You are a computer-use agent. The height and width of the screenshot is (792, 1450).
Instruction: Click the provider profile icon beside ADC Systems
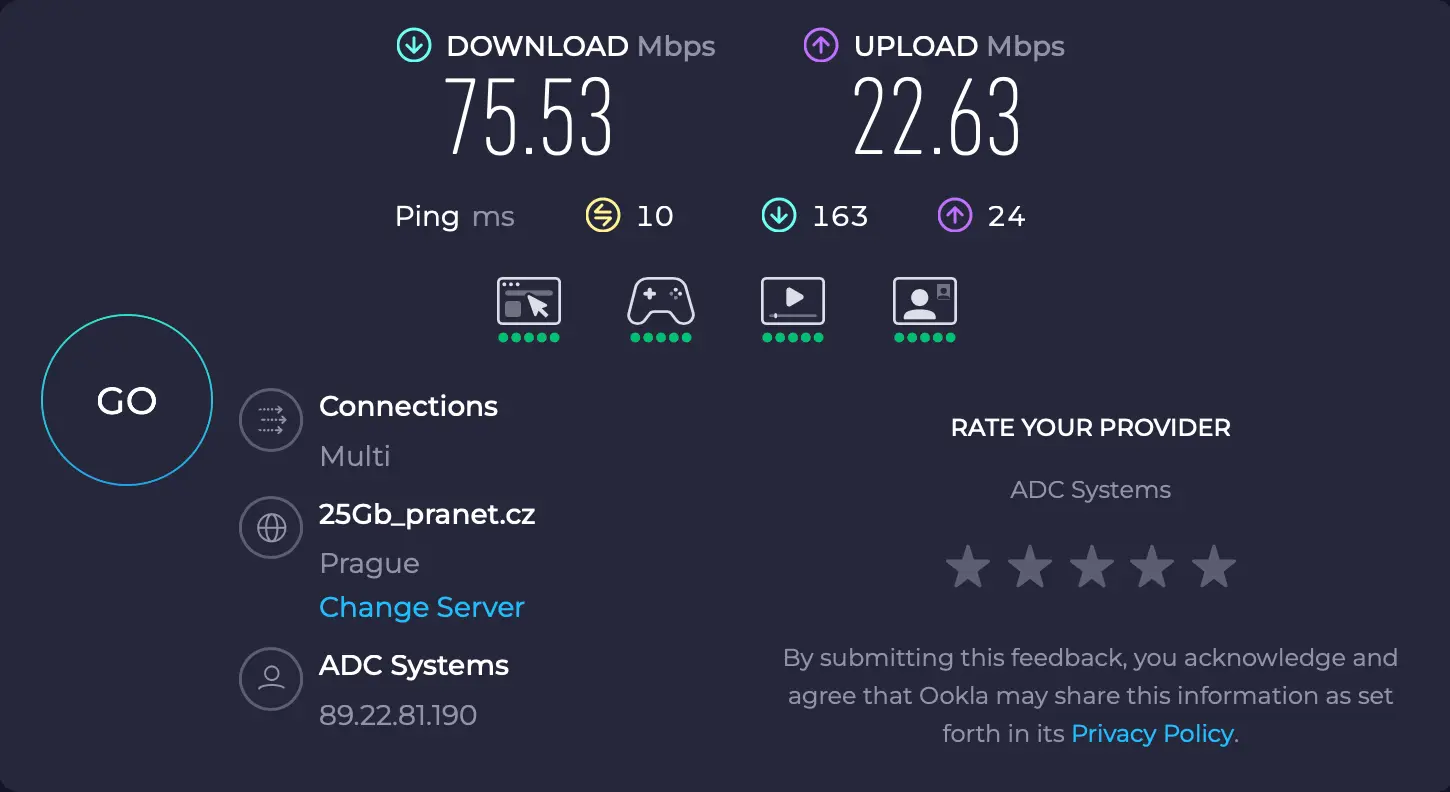point(271,679)
